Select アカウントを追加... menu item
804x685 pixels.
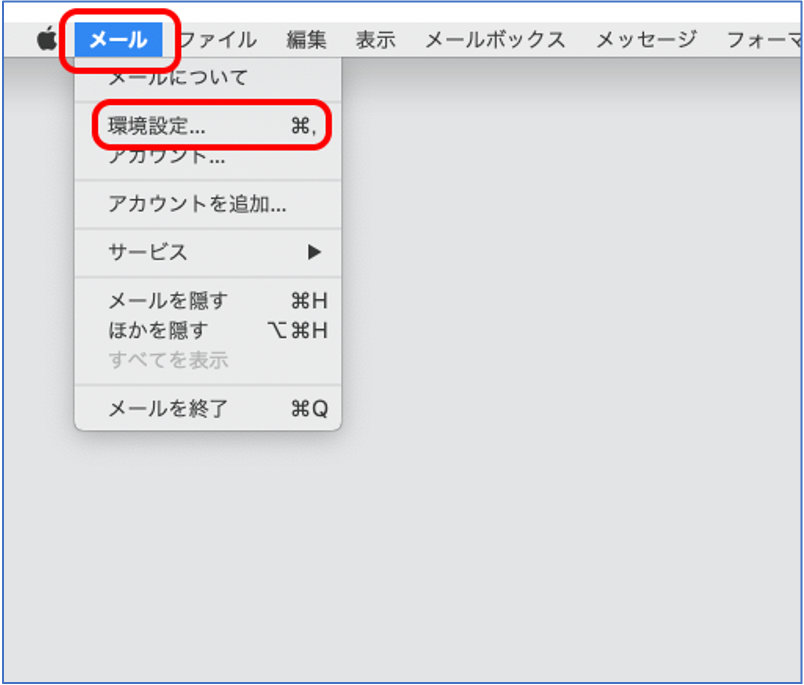click(208, 204)
